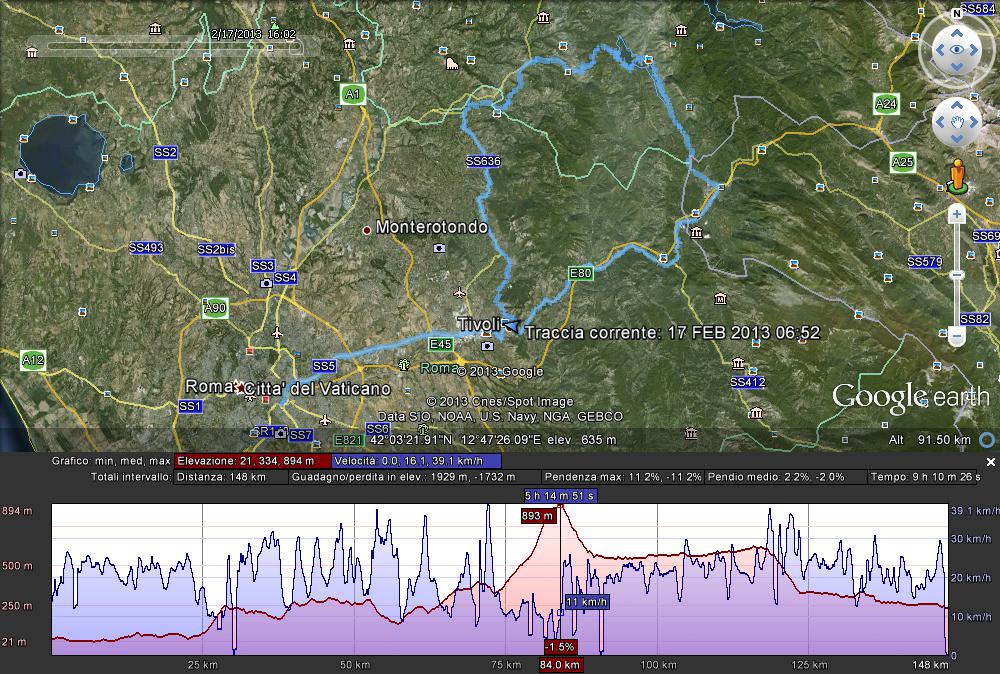
Task: Click the E821 route shield
Action: (x=349, y=440)
